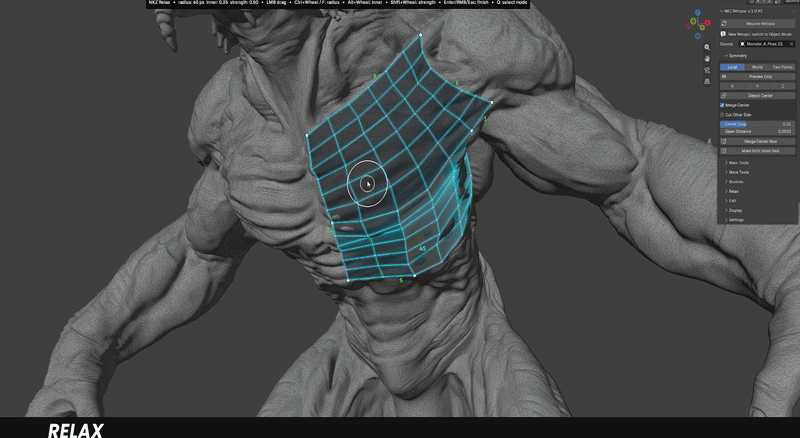Screen dimensions: 800x438
Task: Toggle symmetry Y axis button
Action: tap(757, 86)
